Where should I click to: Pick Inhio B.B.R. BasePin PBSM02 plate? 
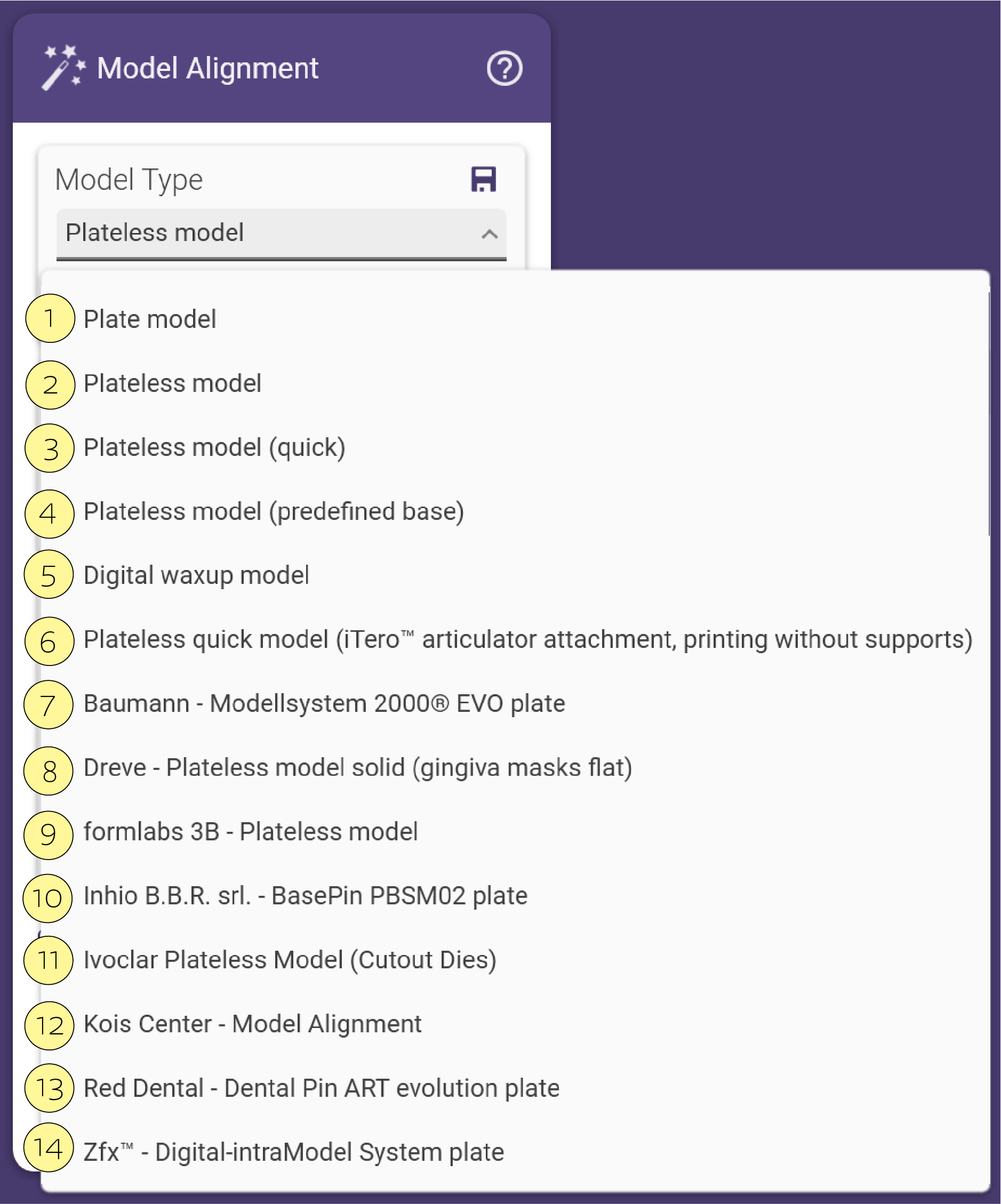point(515,896)
